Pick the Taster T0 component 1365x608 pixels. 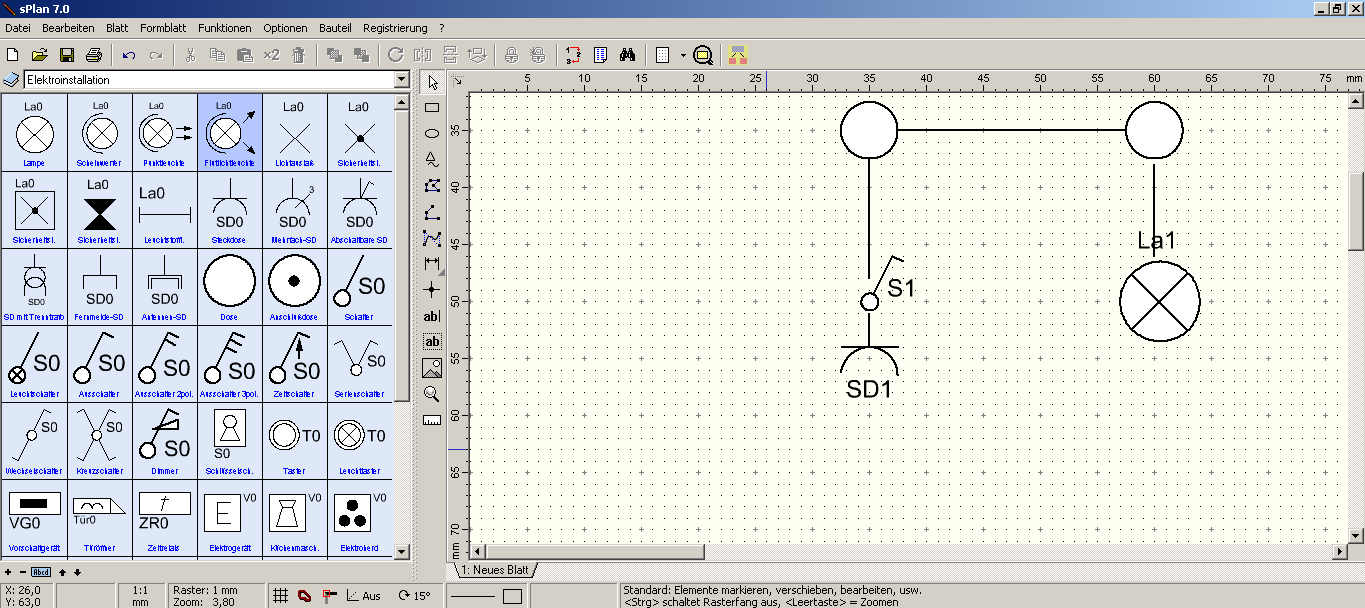click(294, 440)
